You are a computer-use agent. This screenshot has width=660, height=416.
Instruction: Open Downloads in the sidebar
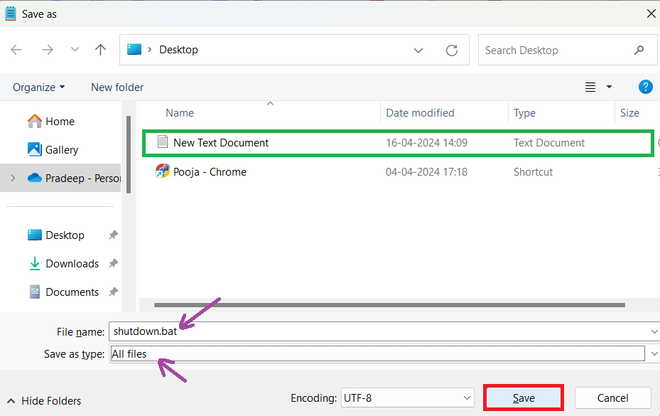point(64,264)
